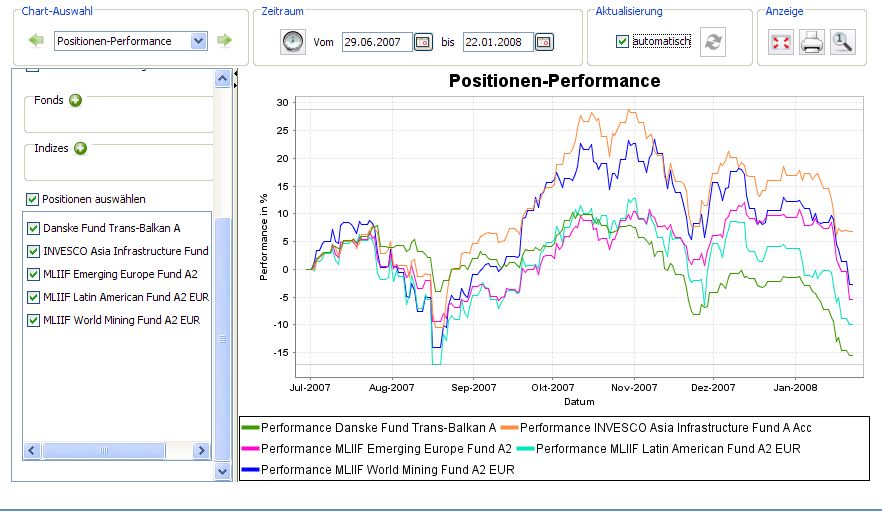This screenshot has width=882, height=512.
Task: Click the Okt-2007 axis label
Action: 553,387
